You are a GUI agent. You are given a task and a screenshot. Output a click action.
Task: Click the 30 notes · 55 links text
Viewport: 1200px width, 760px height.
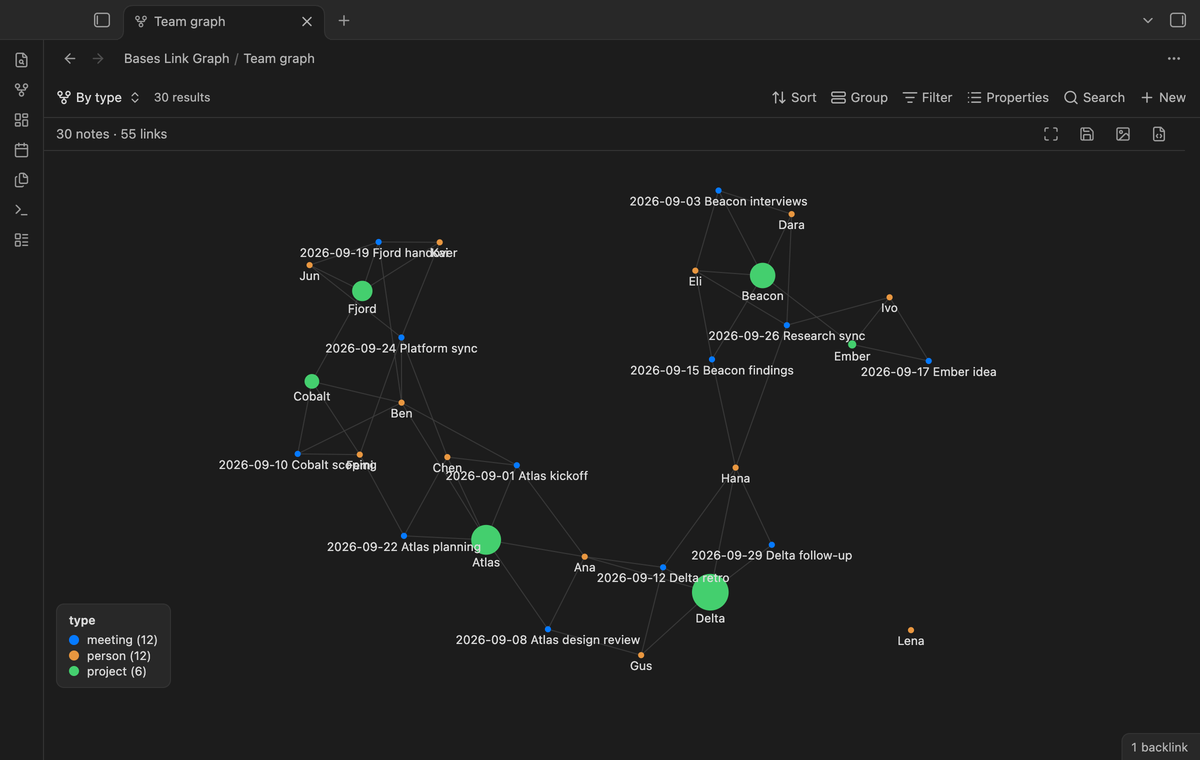(x=111, y=134)
